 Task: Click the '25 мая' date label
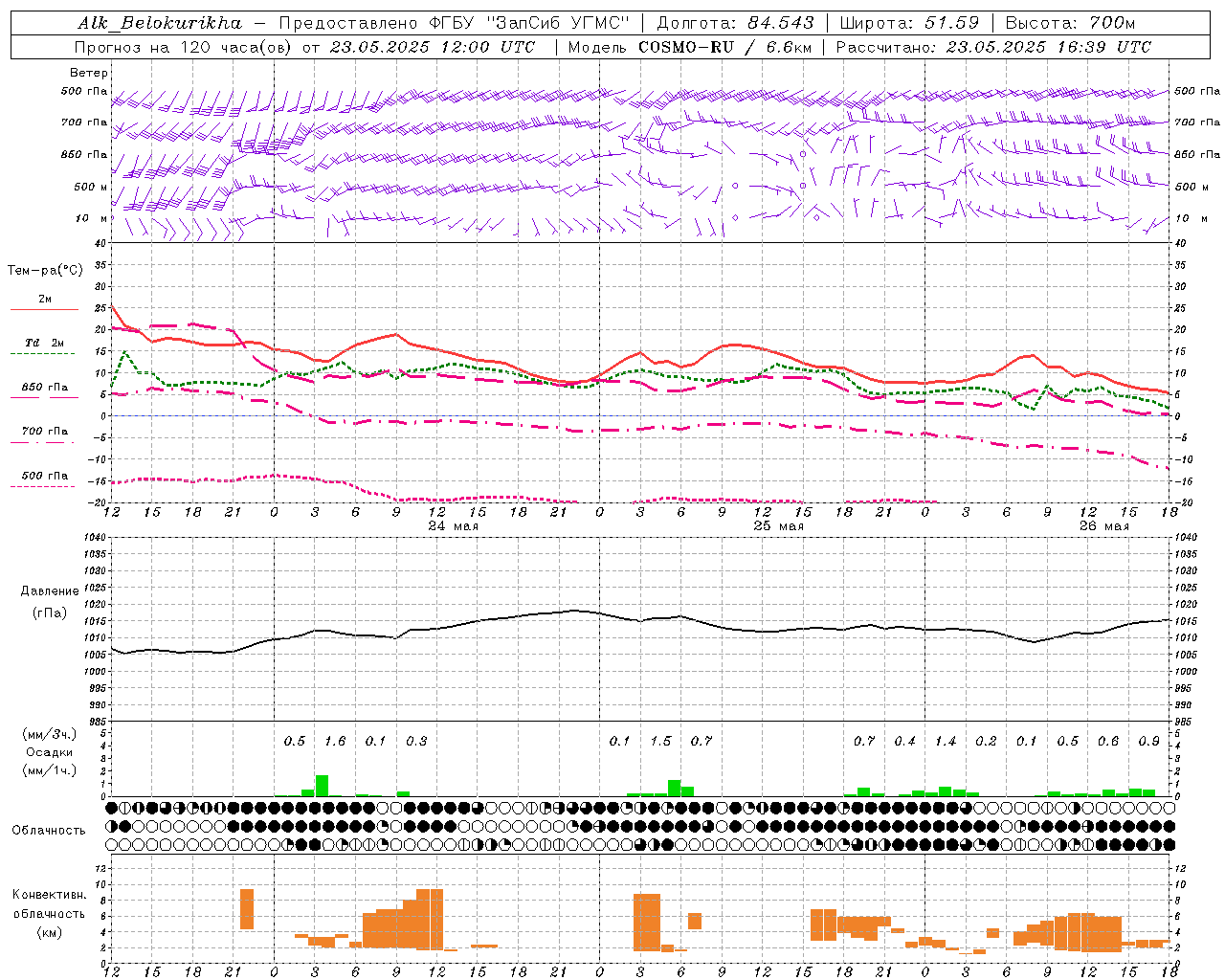[x=779, y=526]
